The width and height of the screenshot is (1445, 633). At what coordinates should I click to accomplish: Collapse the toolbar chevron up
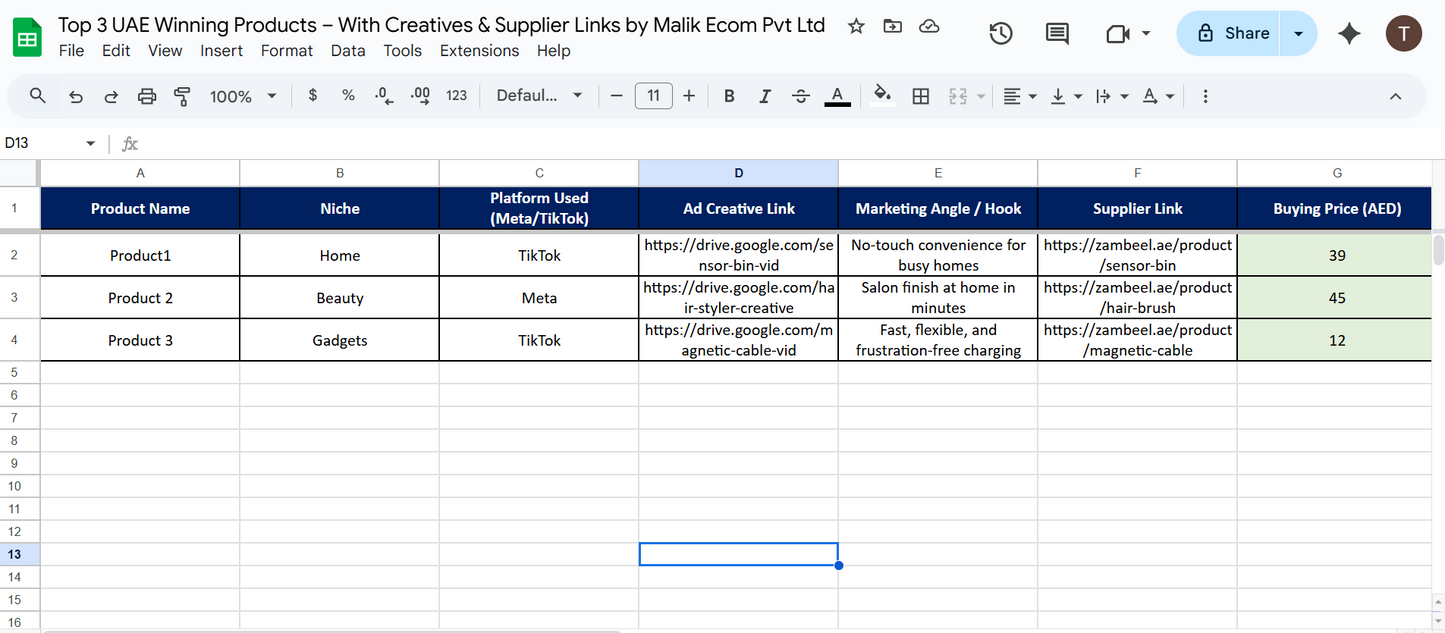(x=1396, y=96)
